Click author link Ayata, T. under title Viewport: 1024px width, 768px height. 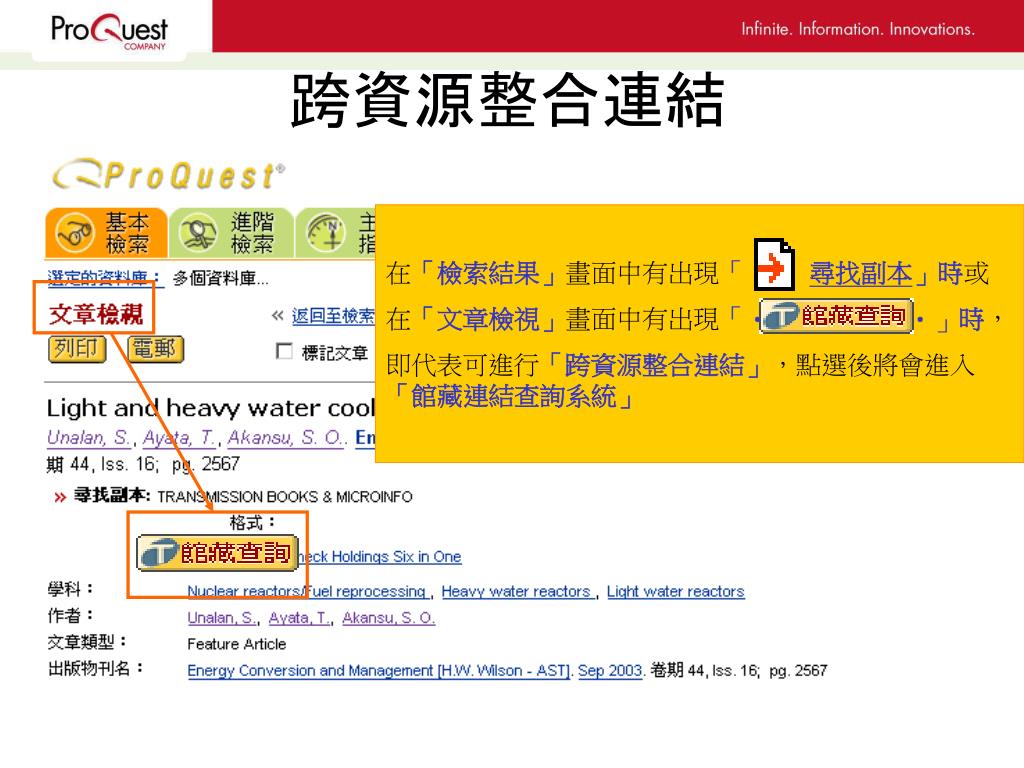tap(178, 438)
